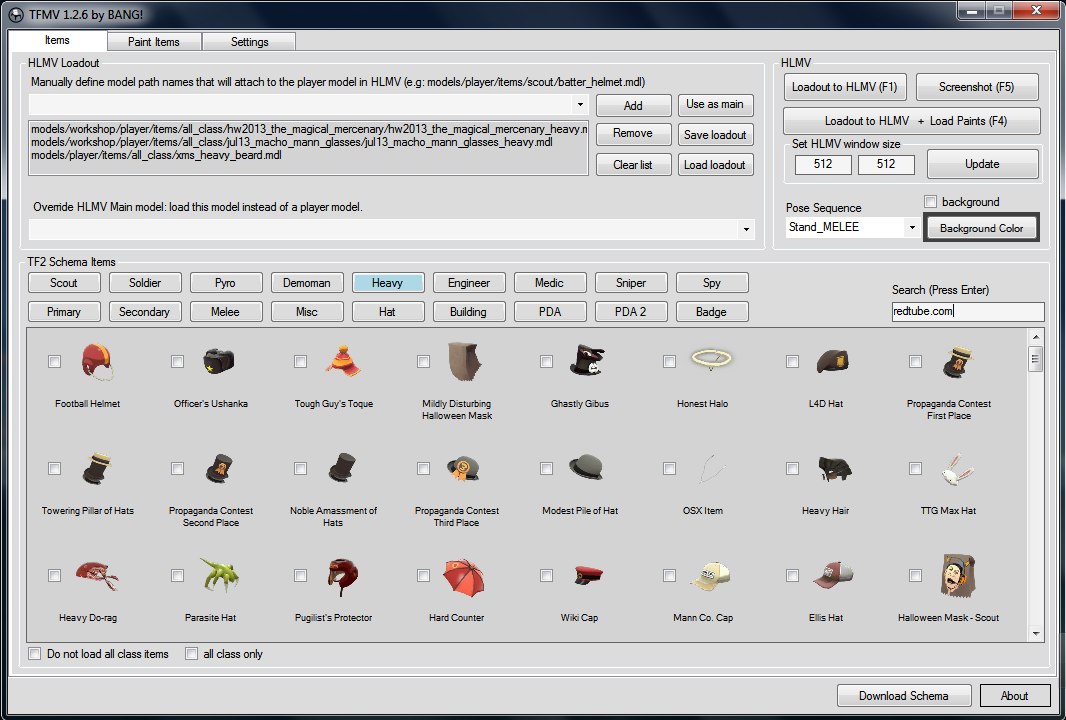This screenshot has height=720, width=1066.
Task: Click Download Schema button
Action: tap(904, 696)
